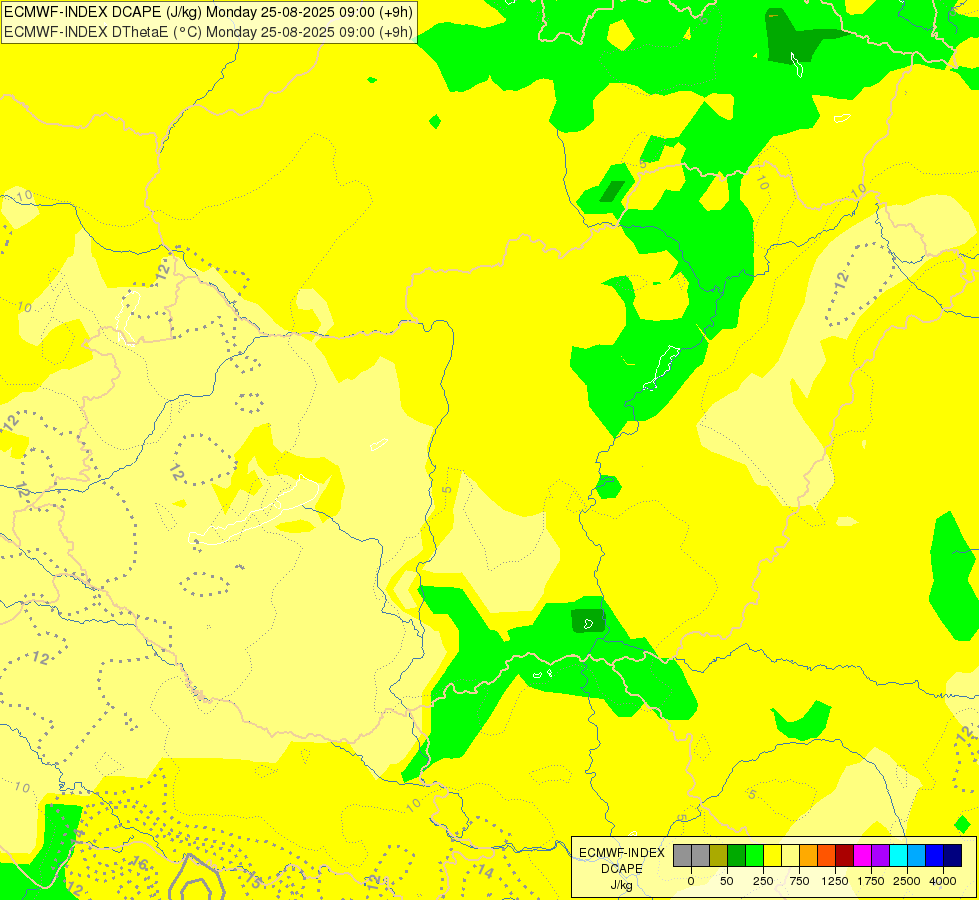Select the navy legend color swatch
Screen dimensions: 979x900
click(x=953, y=856)
